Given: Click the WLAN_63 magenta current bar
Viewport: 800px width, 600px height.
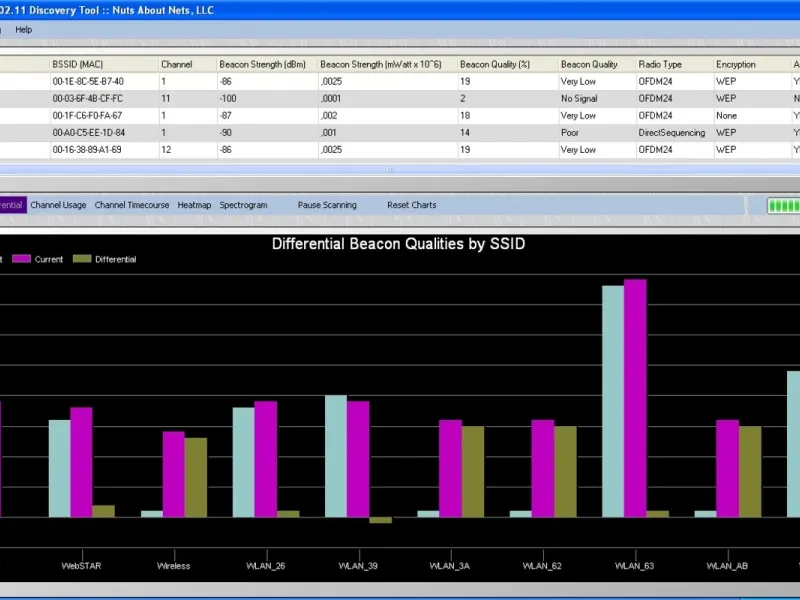Looking at the screenshot, I should [635, 398].
